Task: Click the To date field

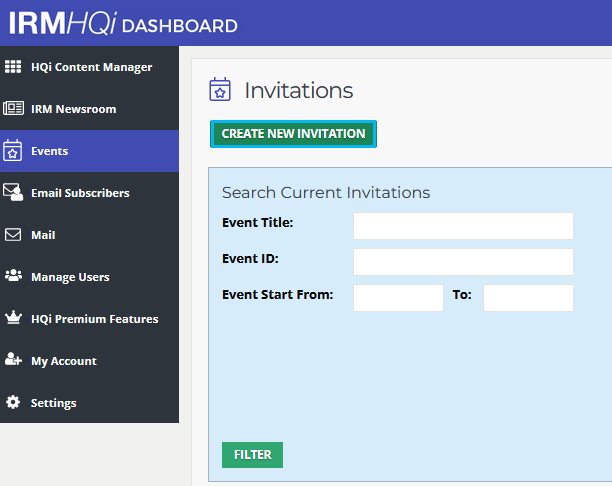Action: click(528, 298)
